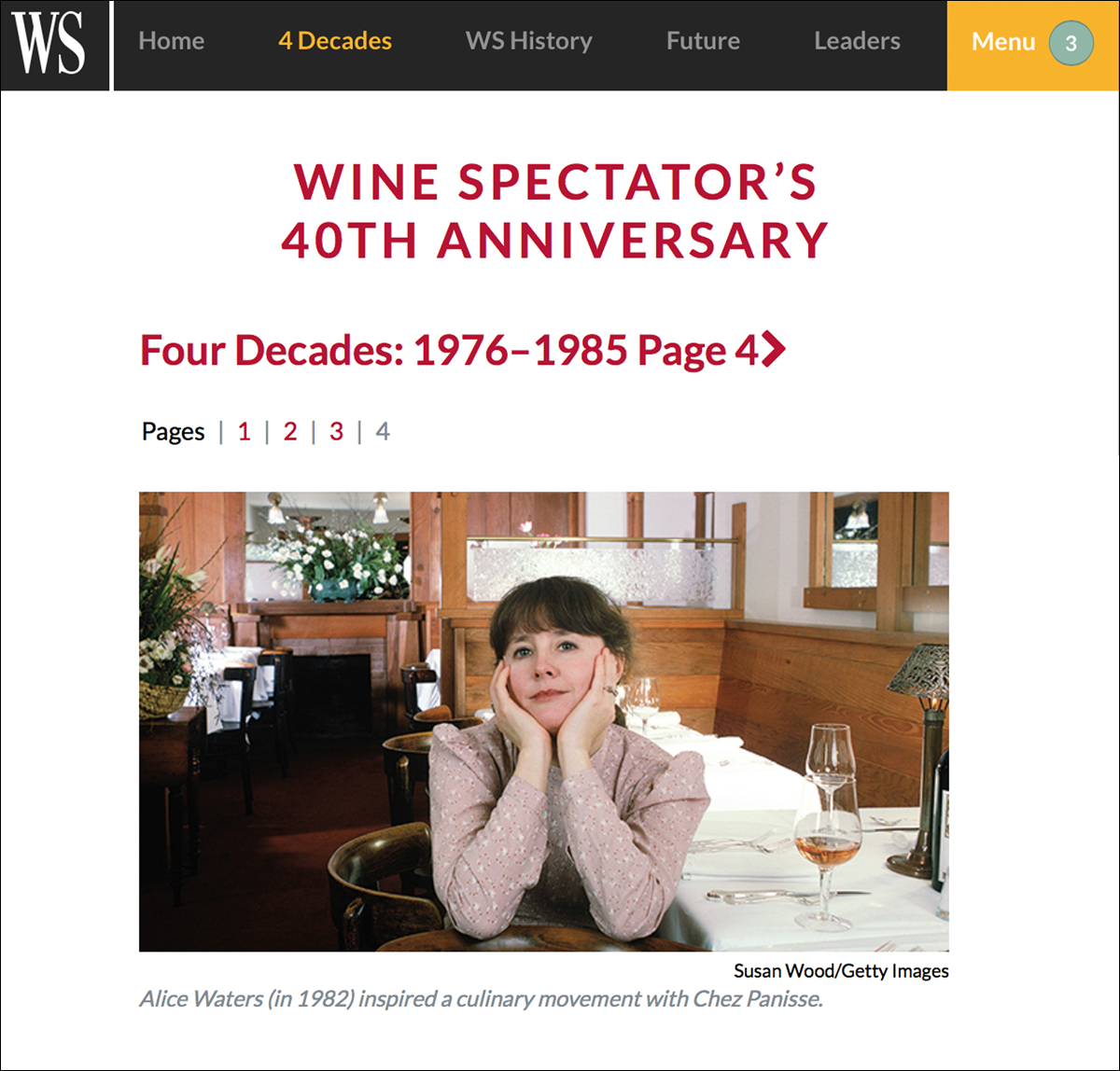Open the Home nav item

(171, 41)
